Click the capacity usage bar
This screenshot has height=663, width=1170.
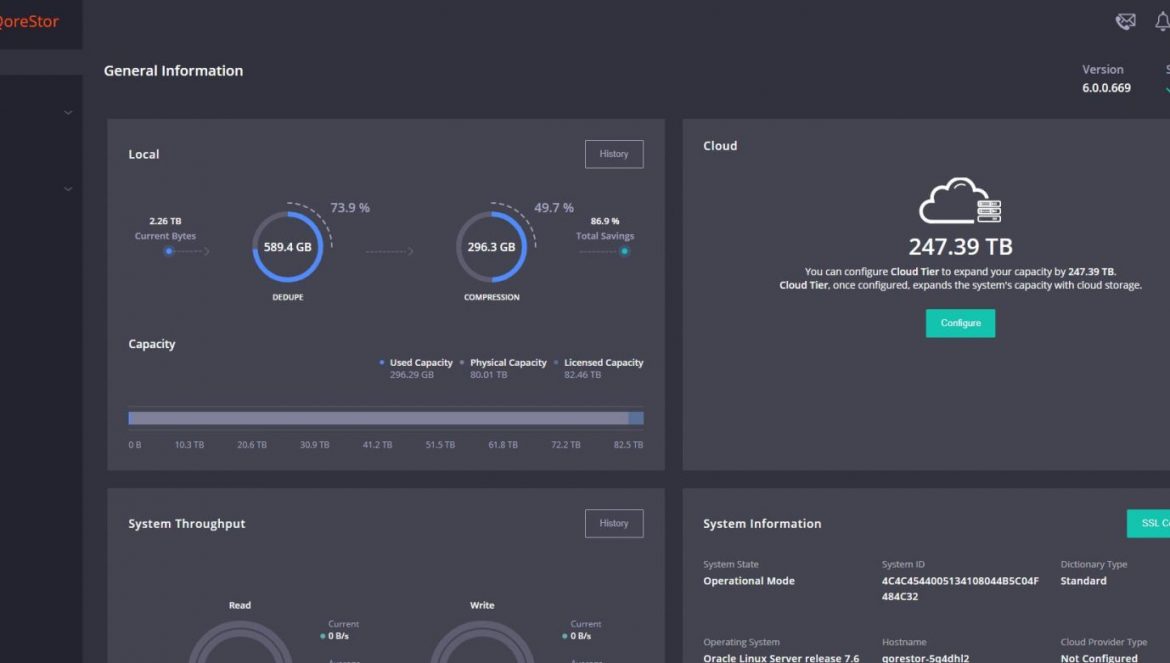(x=386, y=418)
